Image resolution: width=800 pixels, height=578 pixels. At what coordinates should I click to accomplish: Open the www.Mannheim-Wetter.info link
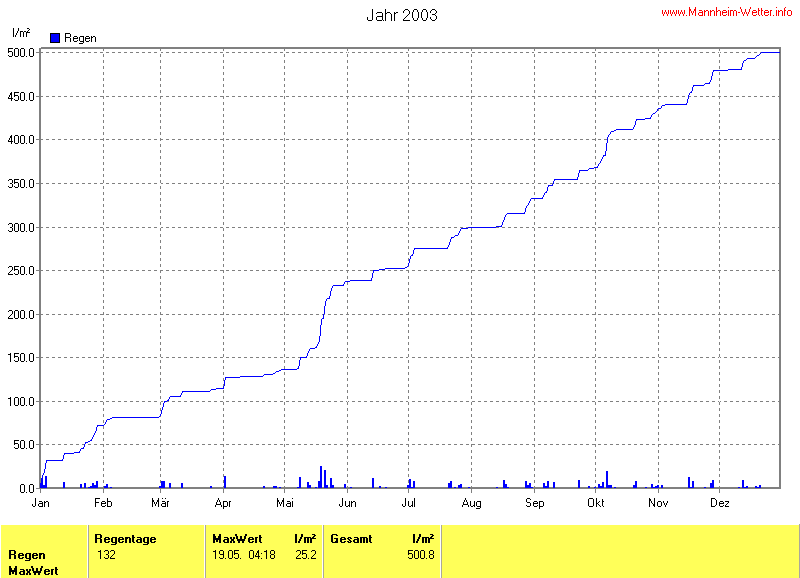(727, 12)
